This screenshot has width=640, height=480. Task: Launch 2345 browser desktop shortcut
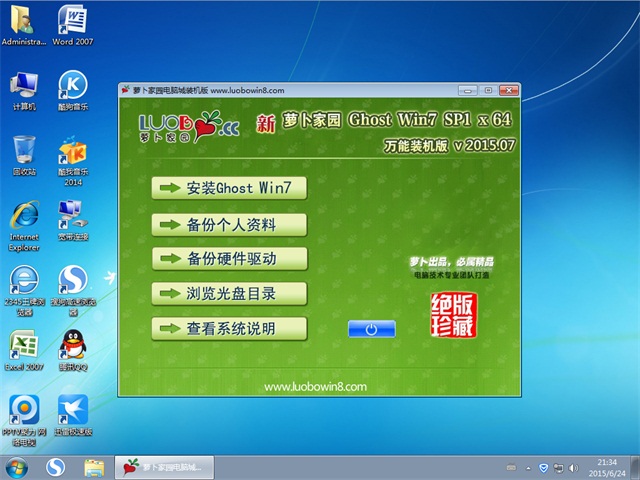pos(24,291)
